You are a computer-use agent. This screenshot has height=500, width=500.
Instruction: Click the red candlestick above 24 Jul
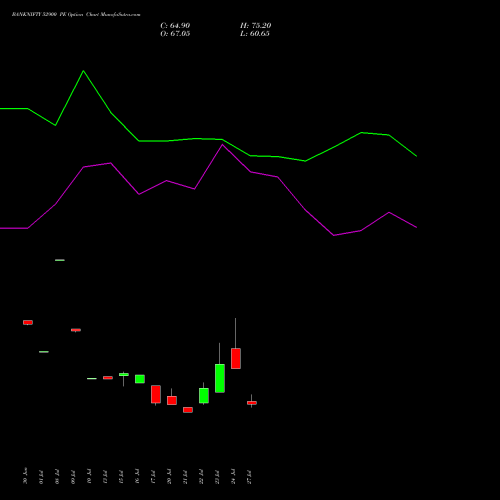(x=236, y=358)
